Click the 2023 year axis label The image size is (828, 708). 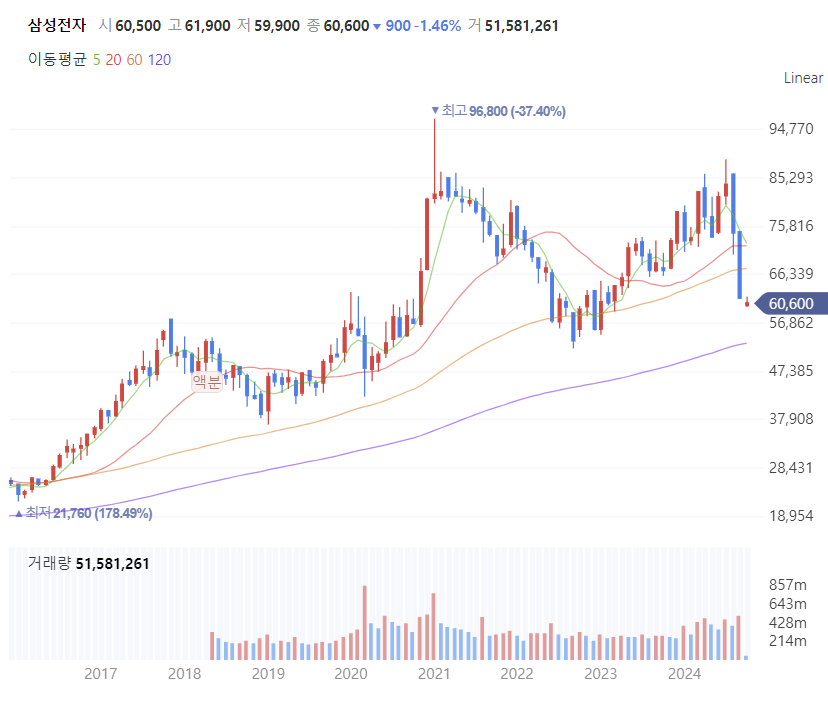point(601,674)
